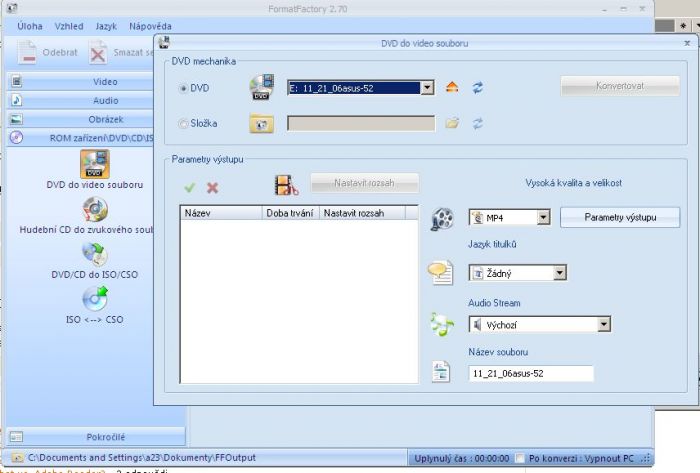Click the FormatFactory title bar app icon
The height and width of the screenshot is (473, 700).
[12, 8]
